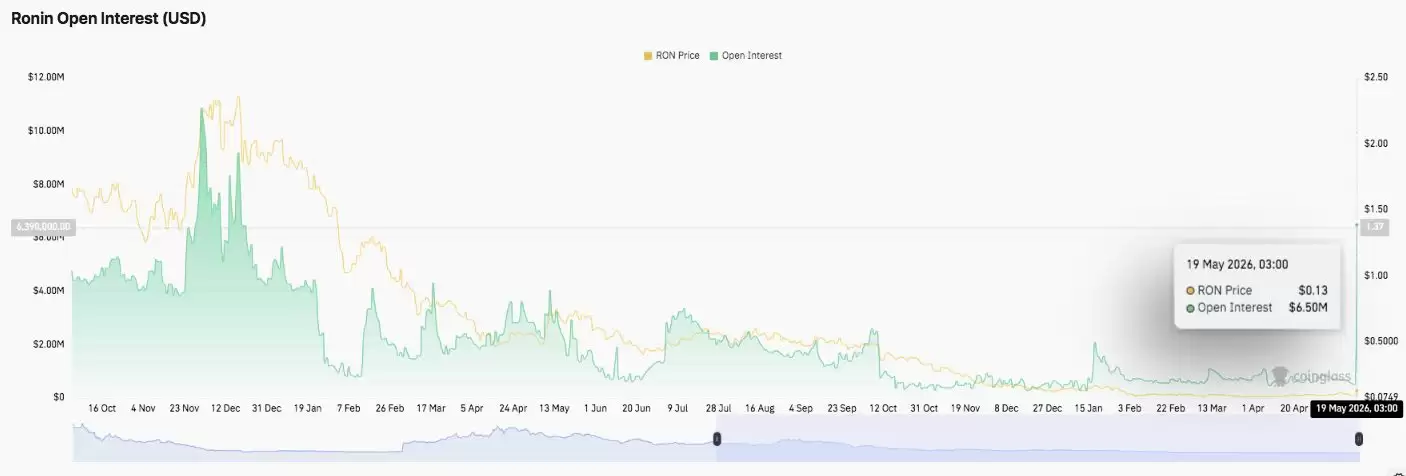The image size is (1406, 476).
Task: Click the Open Interest row in the tooltip
Action: [x=1257, y=308]
